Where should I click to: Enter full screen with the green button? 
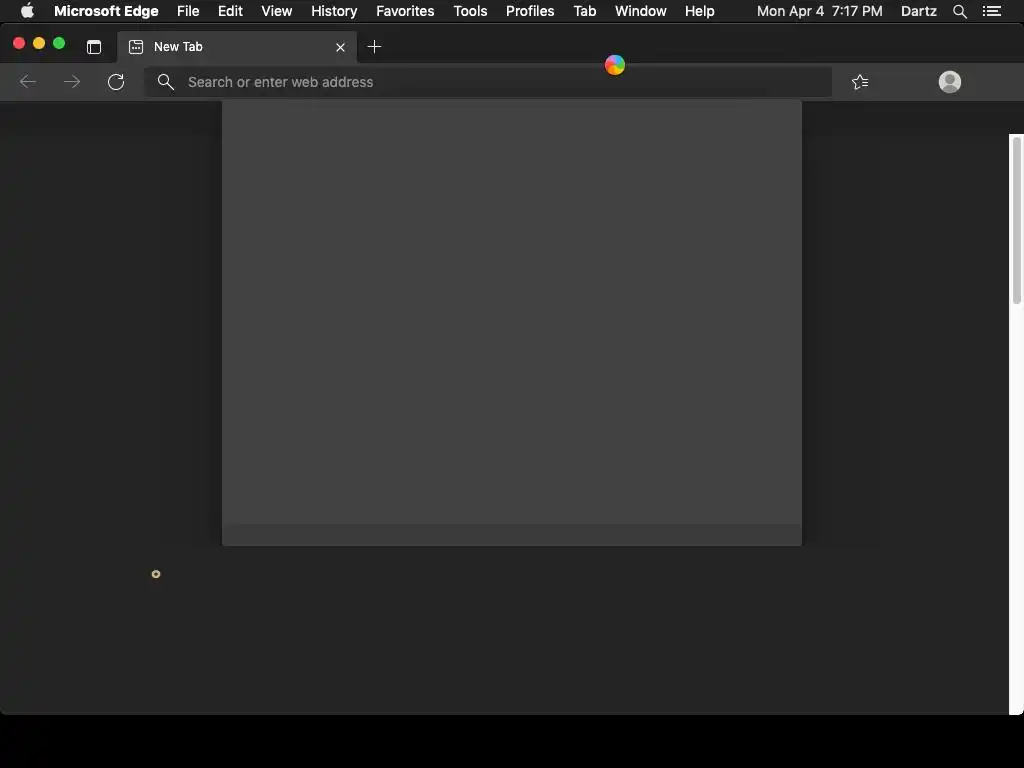pos(59,43)
